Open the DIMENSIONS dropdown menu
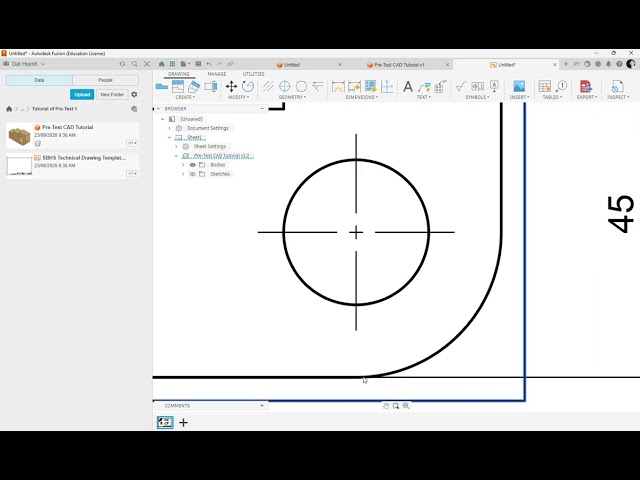 point(361,97)
